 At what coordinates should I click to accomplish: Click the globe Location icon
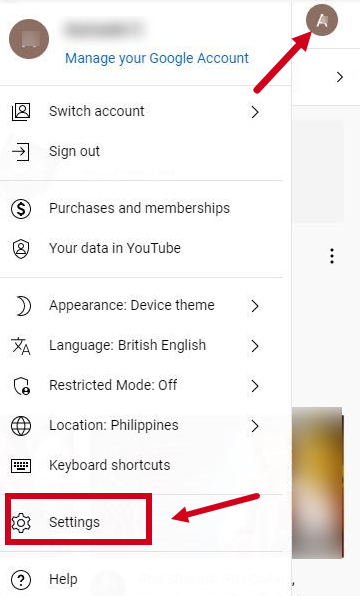21,426
